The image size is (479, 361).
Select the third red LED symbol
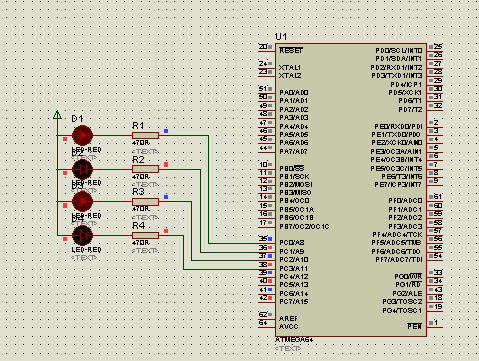(82, 201)
